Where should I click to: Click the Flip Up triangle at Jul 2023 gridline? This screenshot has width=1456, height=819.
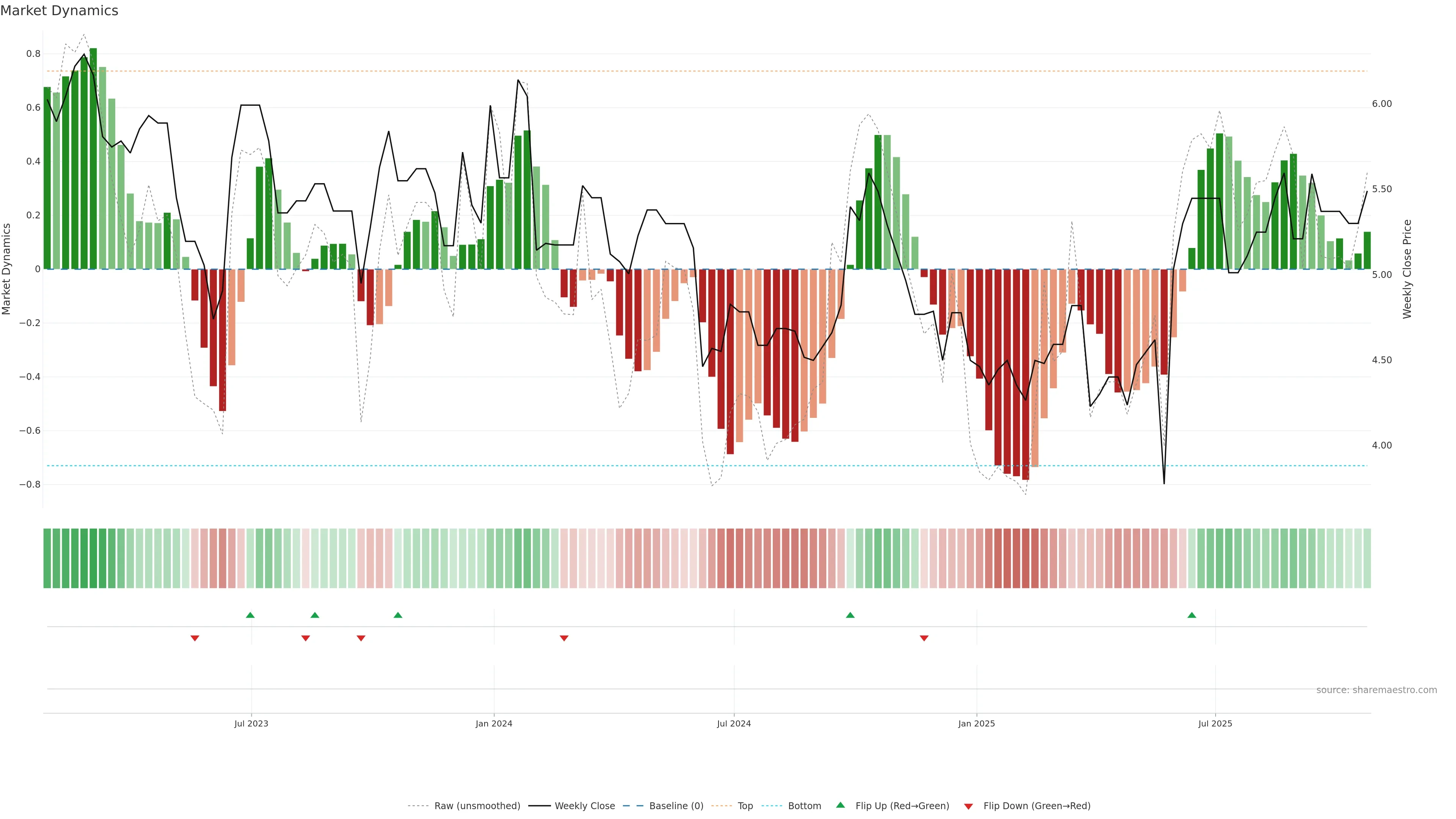tap(250, 615)
